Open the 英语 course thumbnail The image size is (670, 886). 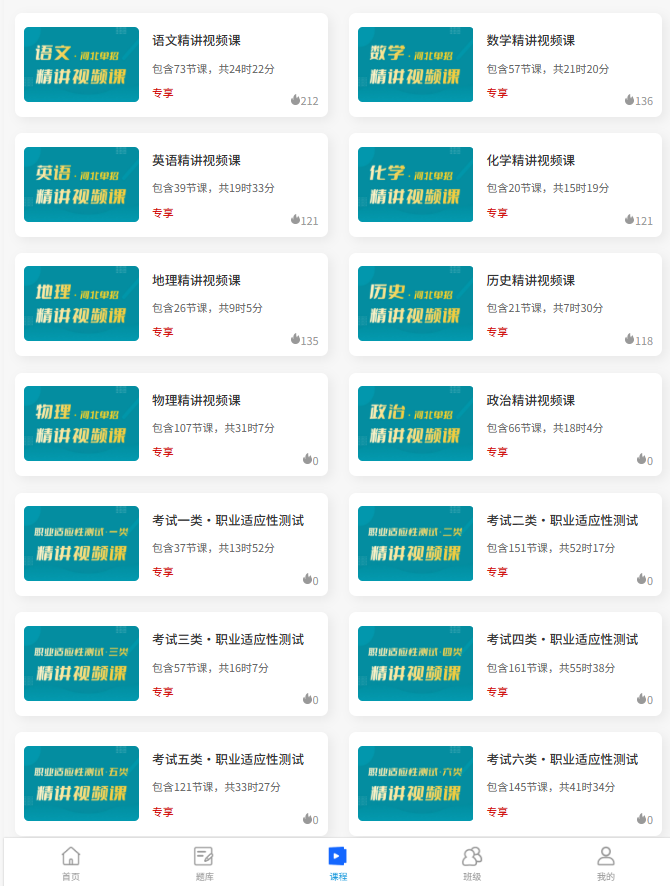(x=81, y=184)
